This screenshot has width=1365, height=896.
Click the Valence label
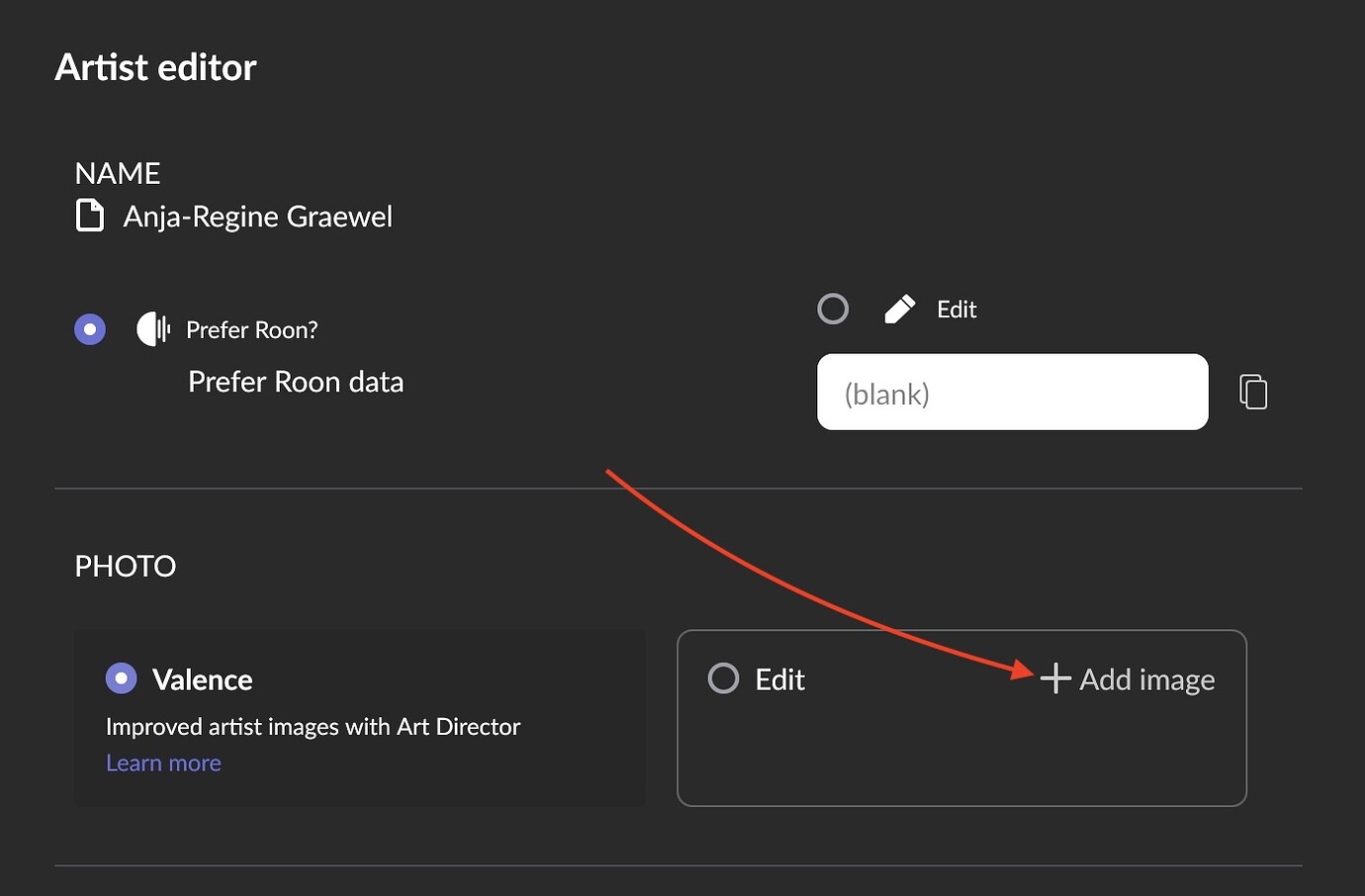click(x=203, y=680)
